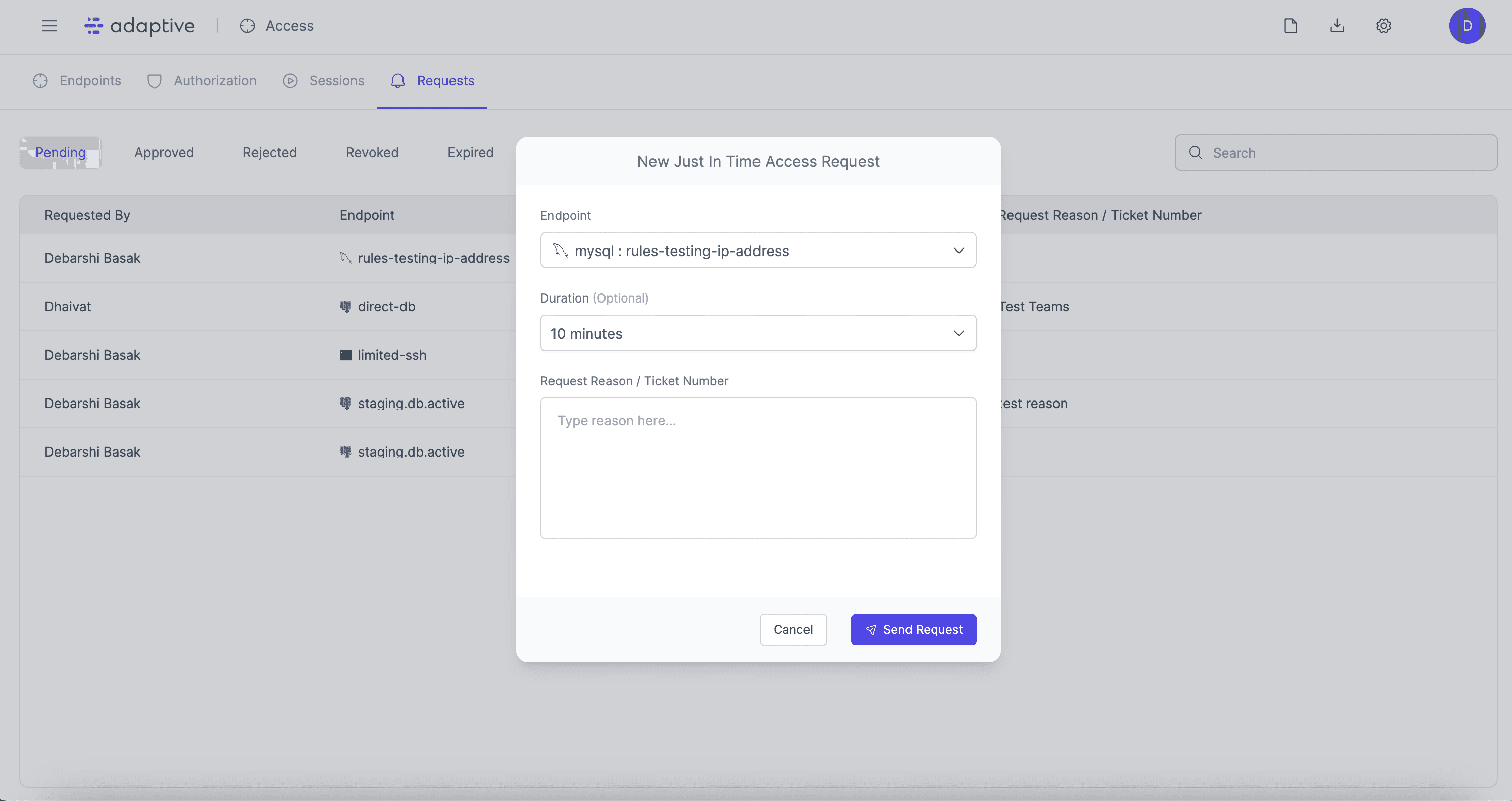Click the limited-ssh endpoint text
1512x801 pixels.
coord(392,355)
